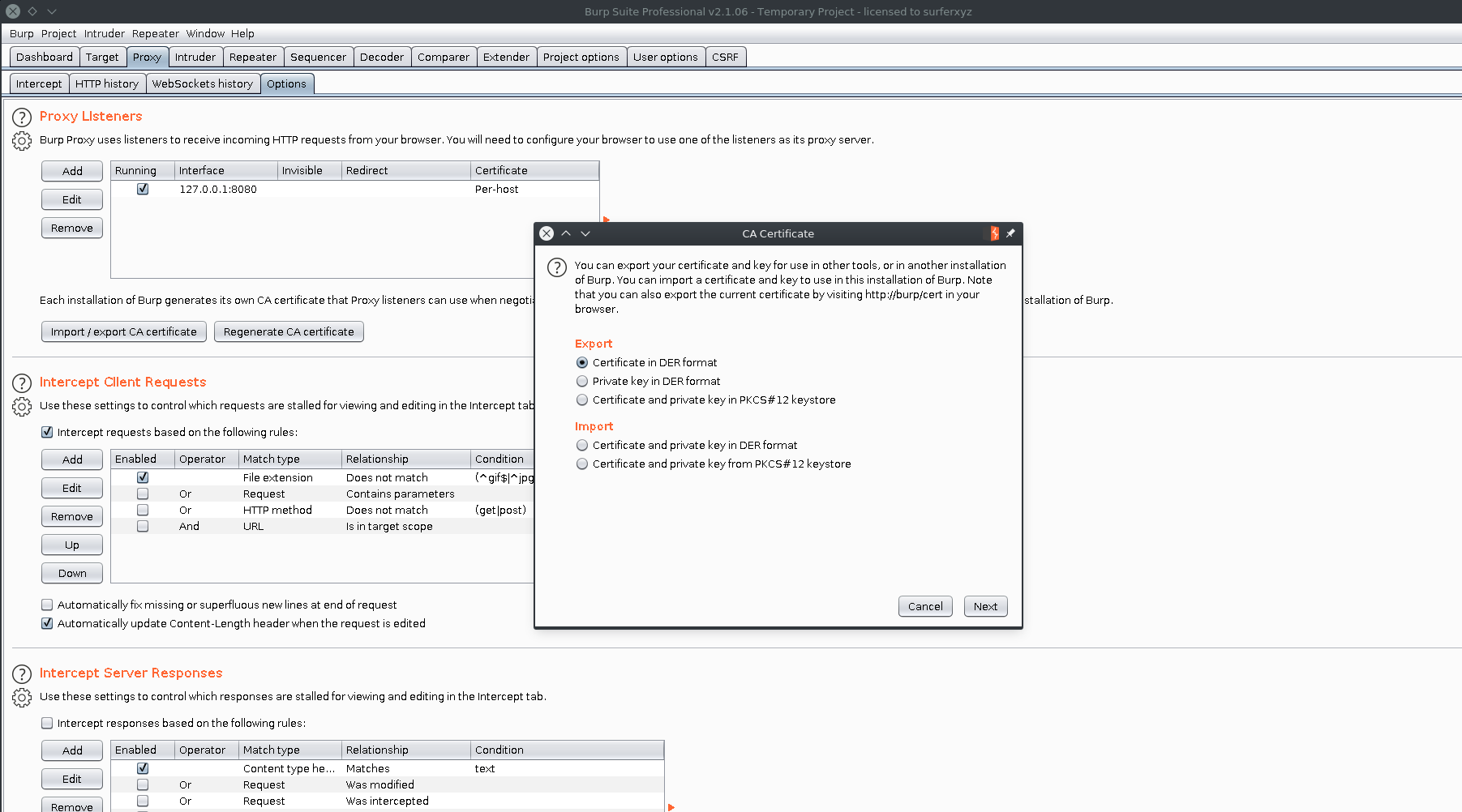Viewport: 1462px width, 812px height.
Task: Click Import / export CA certificate button
Action: (x=124, y=331)
